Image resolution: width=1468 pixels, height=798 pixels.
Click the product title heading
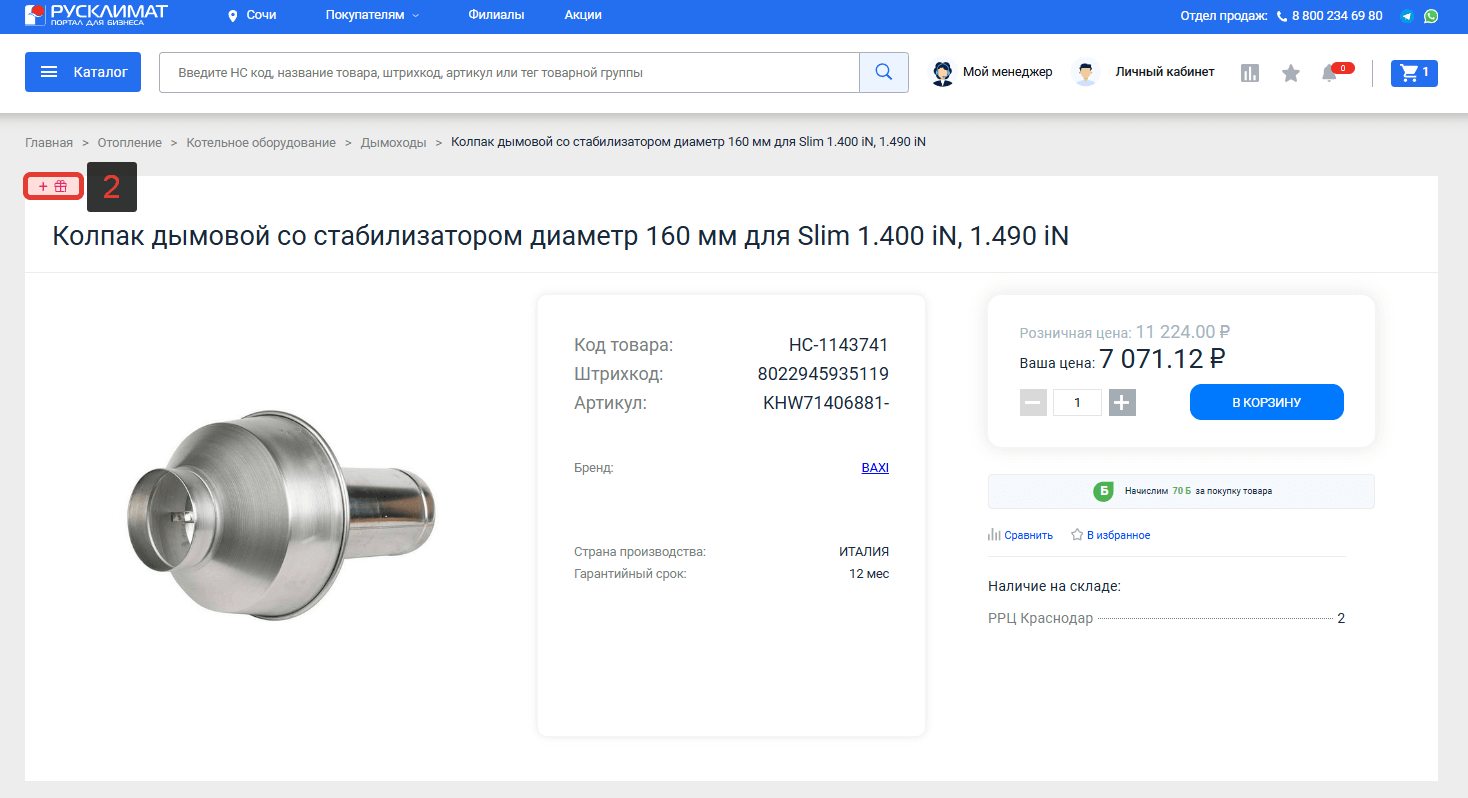point(561,236)
